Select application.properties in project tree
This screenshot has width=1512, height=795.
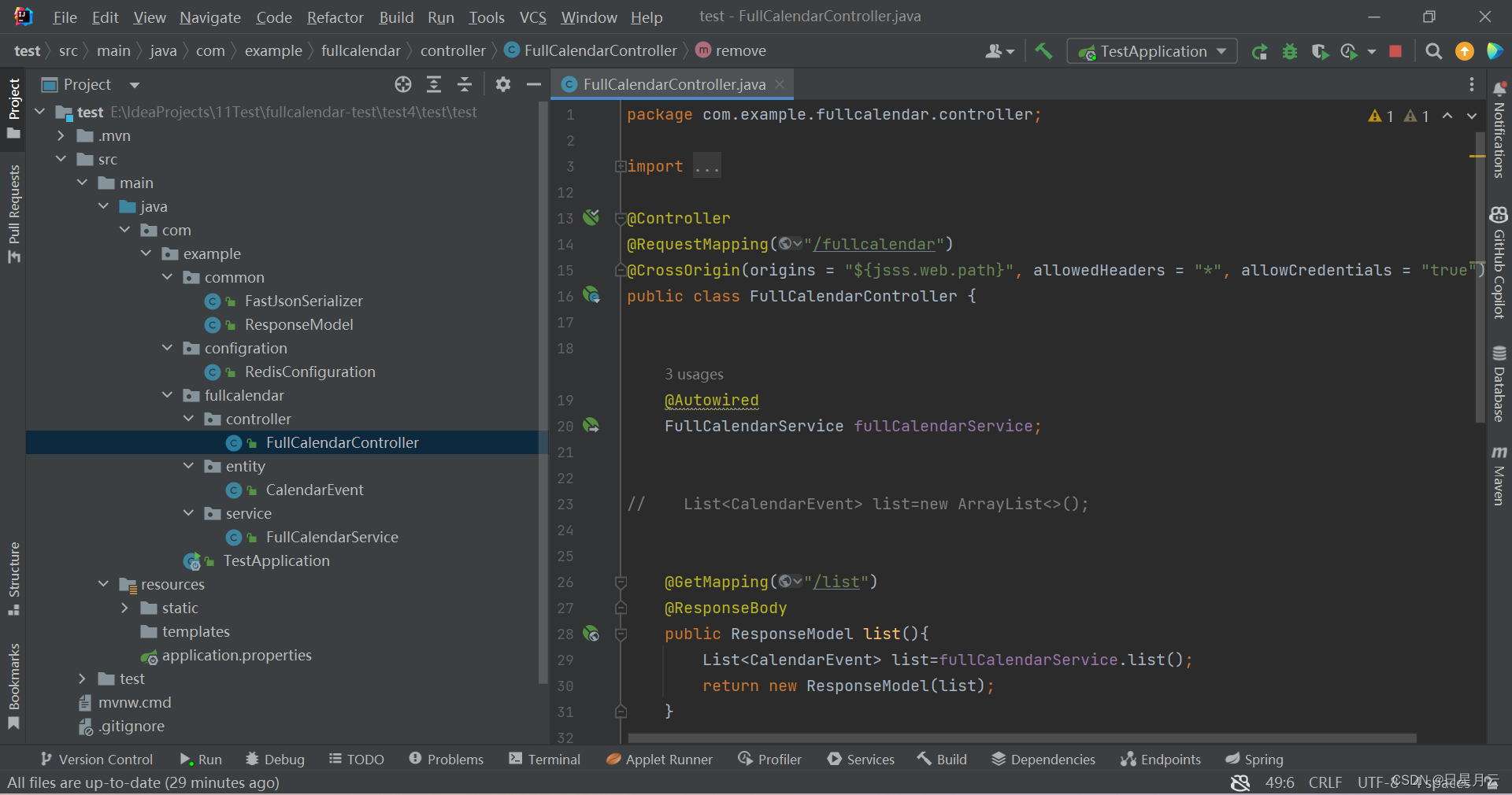click(236, 655)
